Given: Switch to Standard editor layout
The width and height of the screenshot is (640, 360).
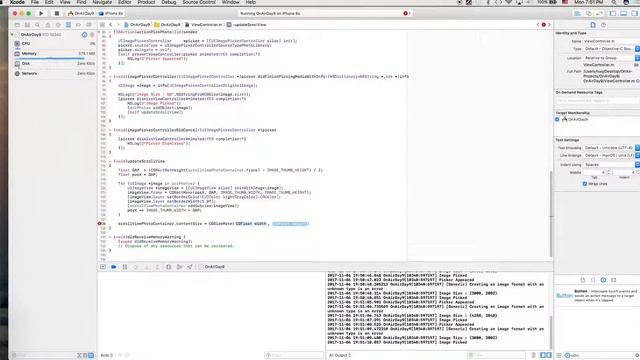Looking at the screenshot, I should 578,13.
